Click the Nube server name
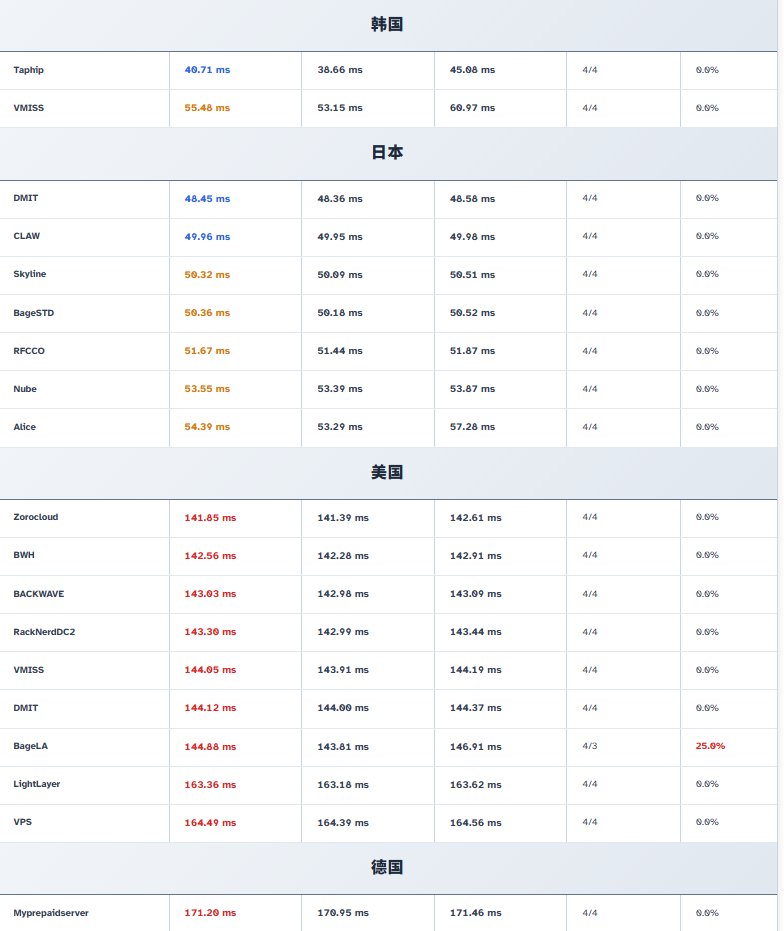 click(25, 389)
